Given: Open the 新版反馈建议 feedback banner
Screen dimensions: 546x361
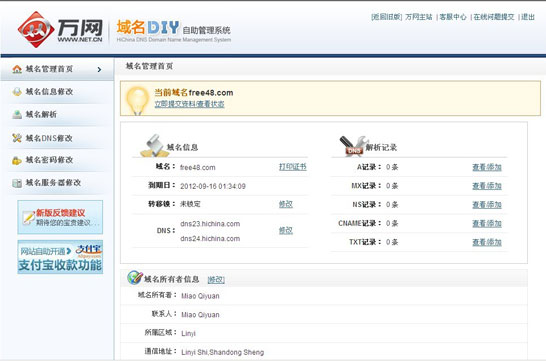Looking at the screenshot, I should point(60,217).
